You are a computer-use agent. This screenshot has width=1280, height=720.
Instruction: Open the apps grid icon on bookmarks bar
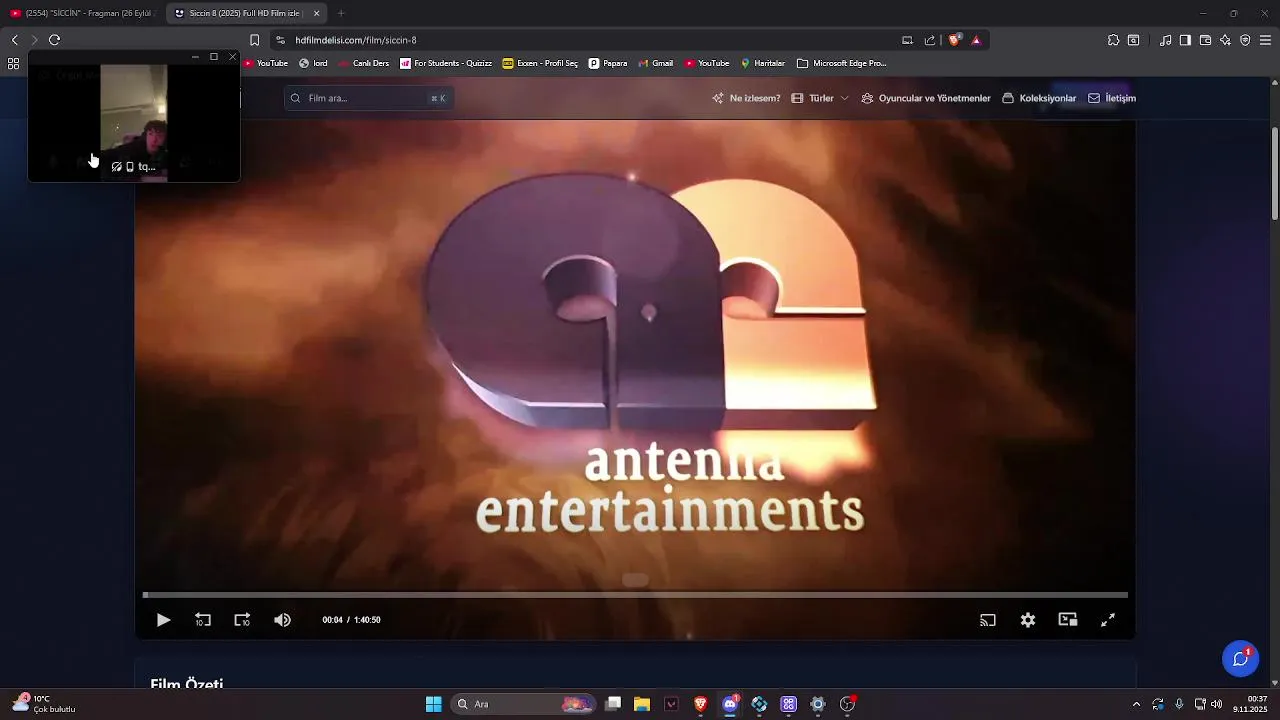(x=13, y=63)
